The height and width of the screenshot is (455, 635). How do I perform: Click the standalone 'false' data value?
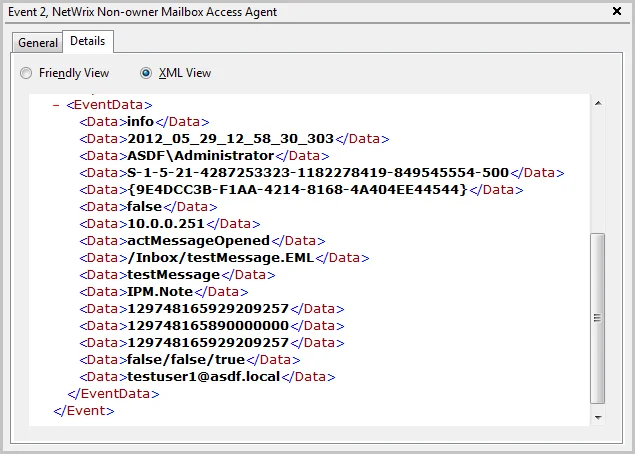pos(144,207)
